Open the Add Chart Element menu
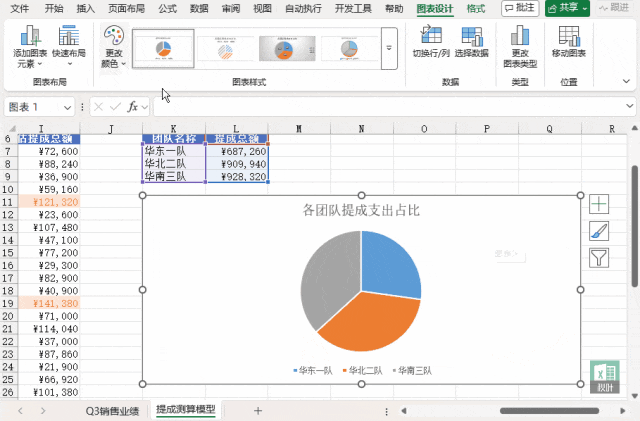The height and width of the screenshot is (421, 640). tap(30, 47)
